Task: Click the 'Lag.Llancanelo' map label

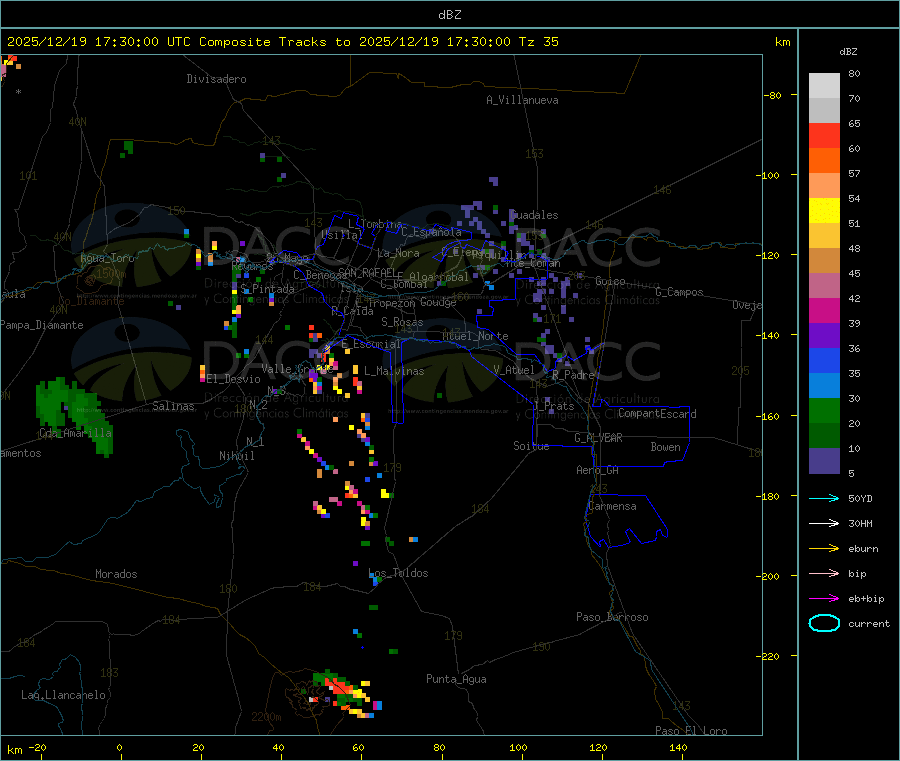Action: pyautogui.click(x=63, y=695)
